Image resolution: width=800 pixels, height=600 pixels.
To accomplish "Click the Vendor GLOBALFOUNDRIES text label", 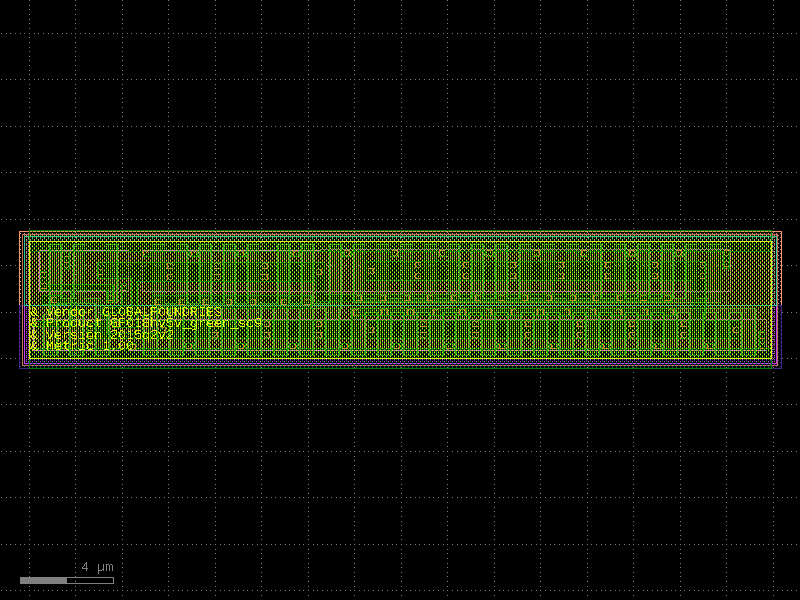I will [x=126, y=312].
